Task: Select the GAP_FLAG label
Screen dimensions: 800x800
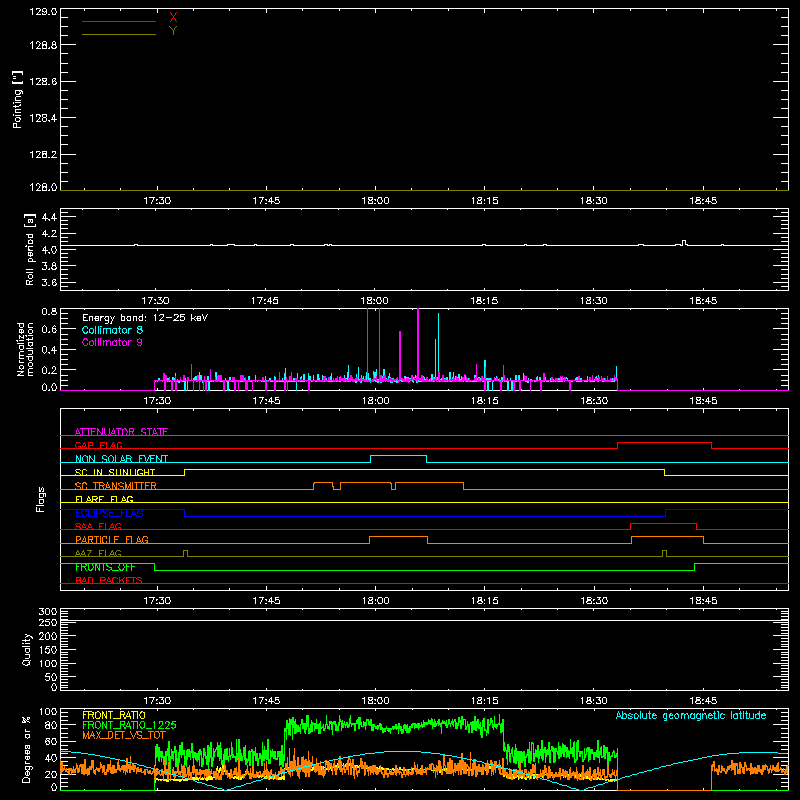Action: tap(98, 445)
